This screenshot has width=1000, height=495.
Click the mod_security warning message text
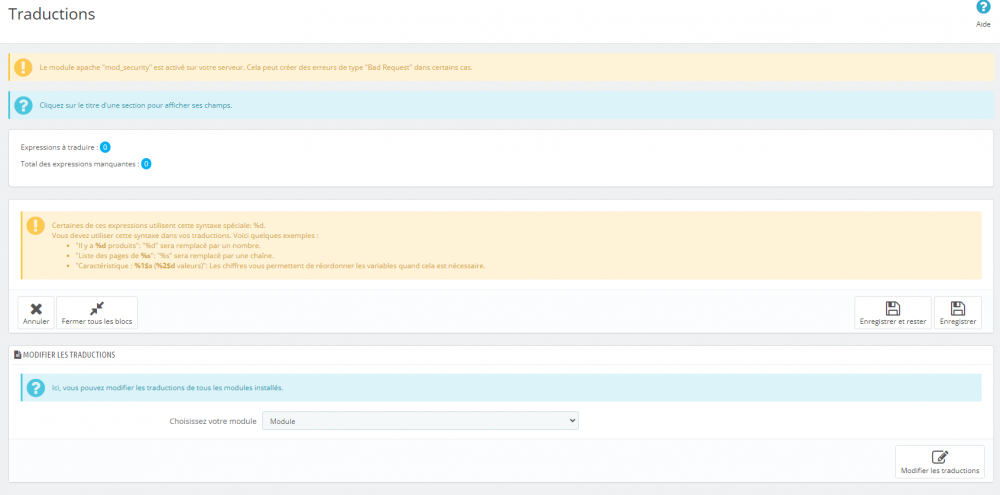pyautogui.click(x=256, y=67)
